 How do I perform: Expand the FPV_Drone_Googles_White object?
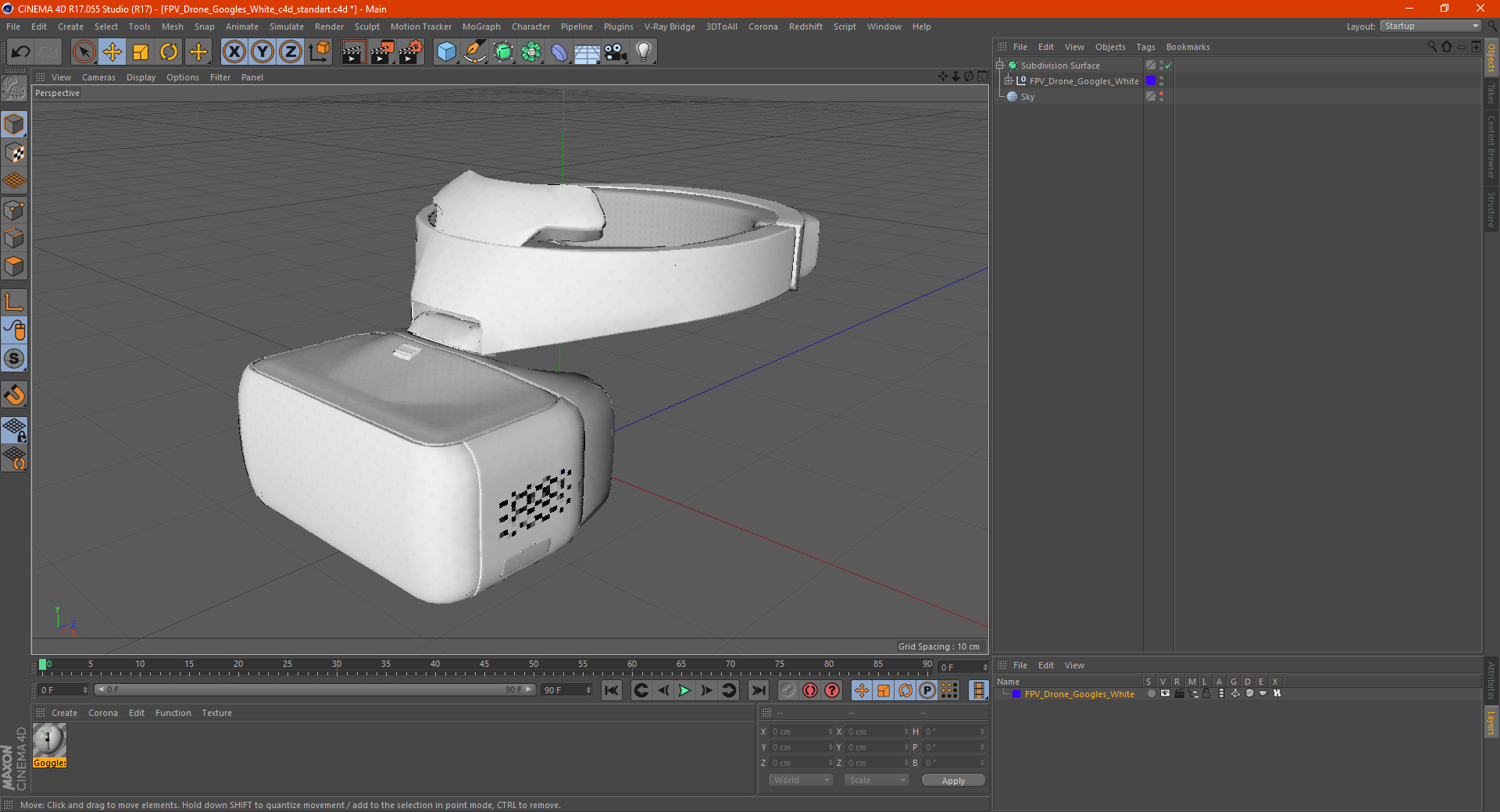[x=1008, y=81]
